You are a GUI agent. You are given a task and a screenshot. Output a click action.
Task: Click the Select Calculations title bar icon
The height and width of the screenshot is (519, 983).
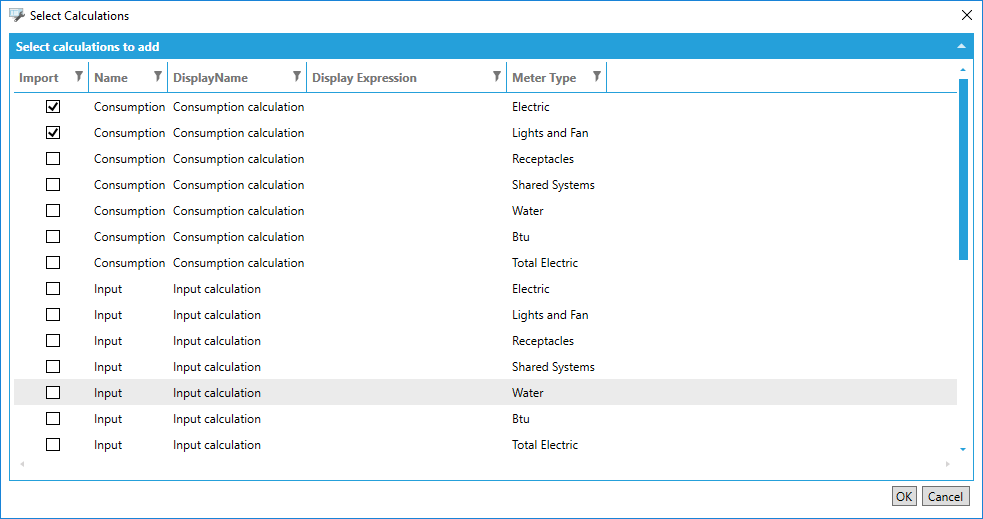[x=16, y=16]
